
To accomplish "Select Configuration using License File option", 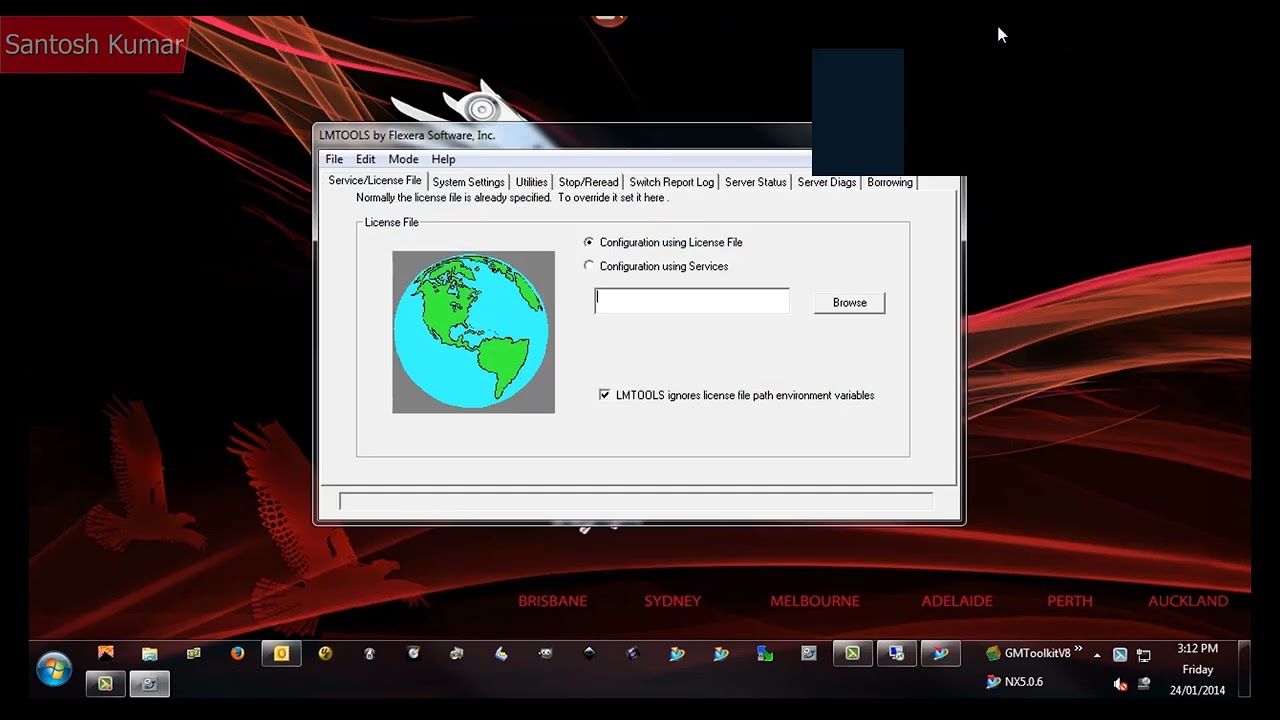I will [664, 242].
